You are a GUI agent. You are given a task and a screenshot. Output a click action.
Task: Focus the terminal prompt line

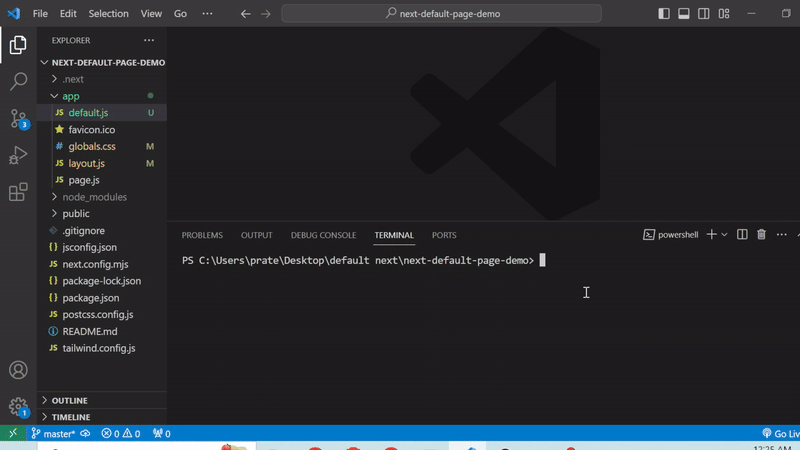coord(364,261)
